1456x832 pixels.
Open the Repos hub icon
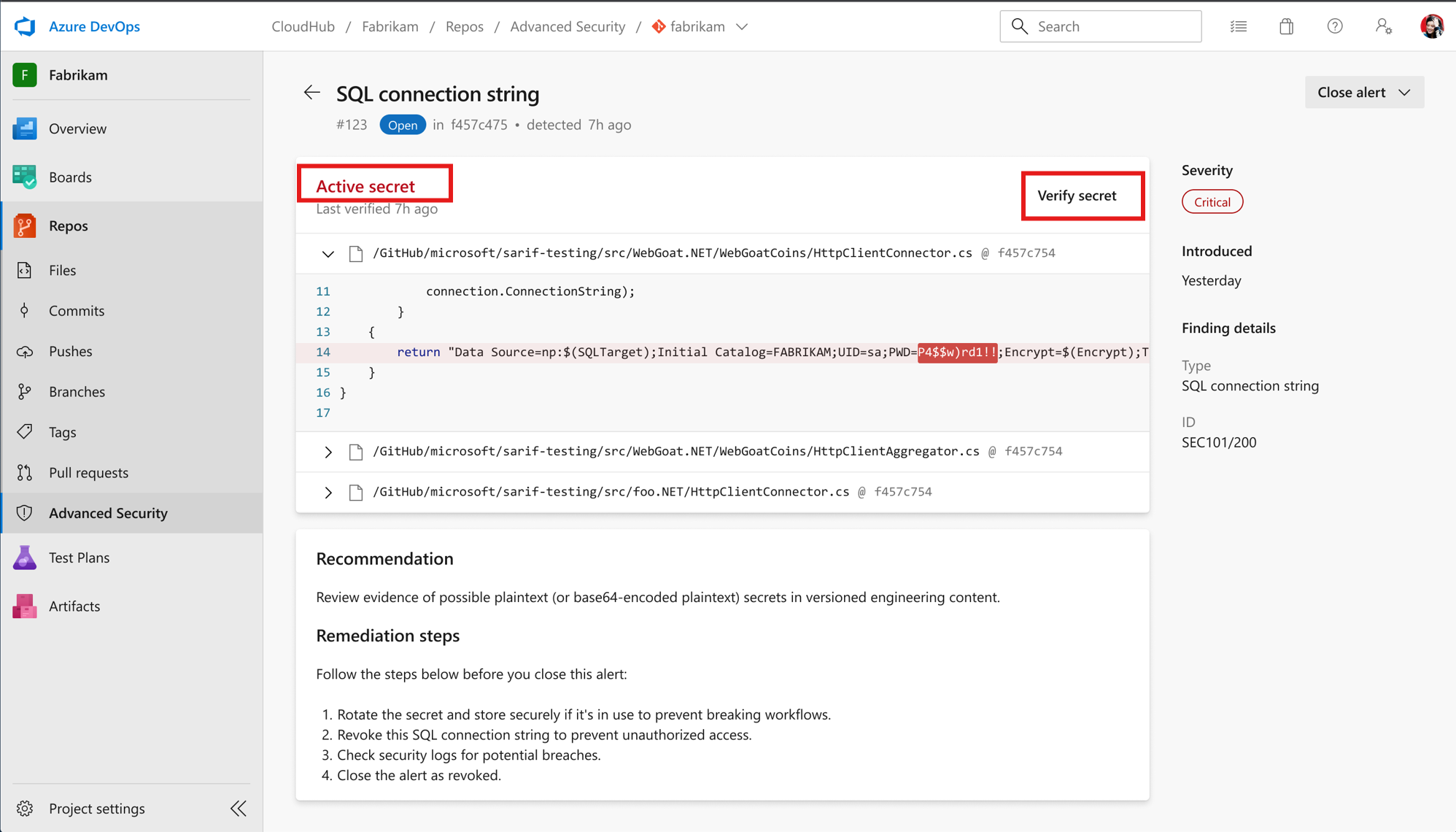coord(25,226)
